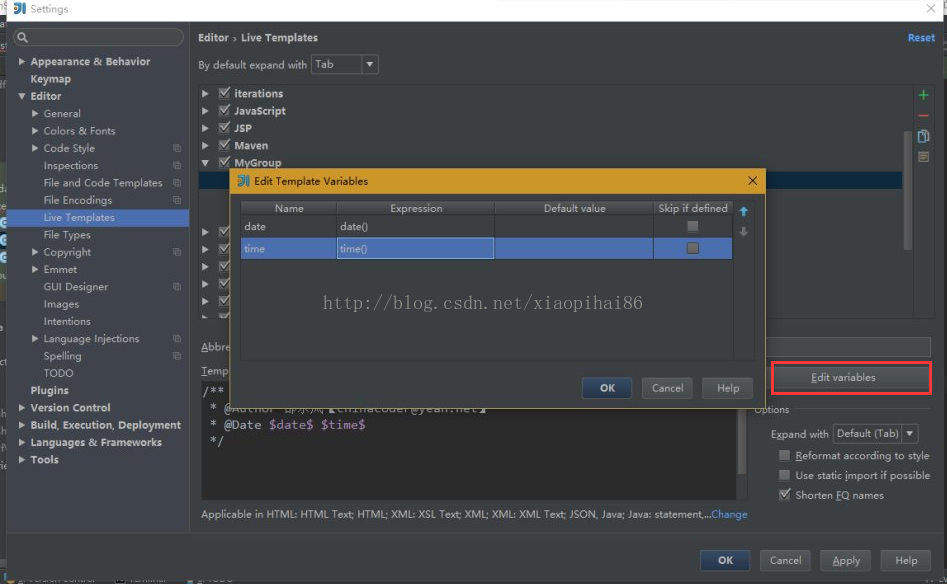Expand the Appearance & Behavior tree node
The height and width of the screenshot is (584, 947).
pos(23,62)
